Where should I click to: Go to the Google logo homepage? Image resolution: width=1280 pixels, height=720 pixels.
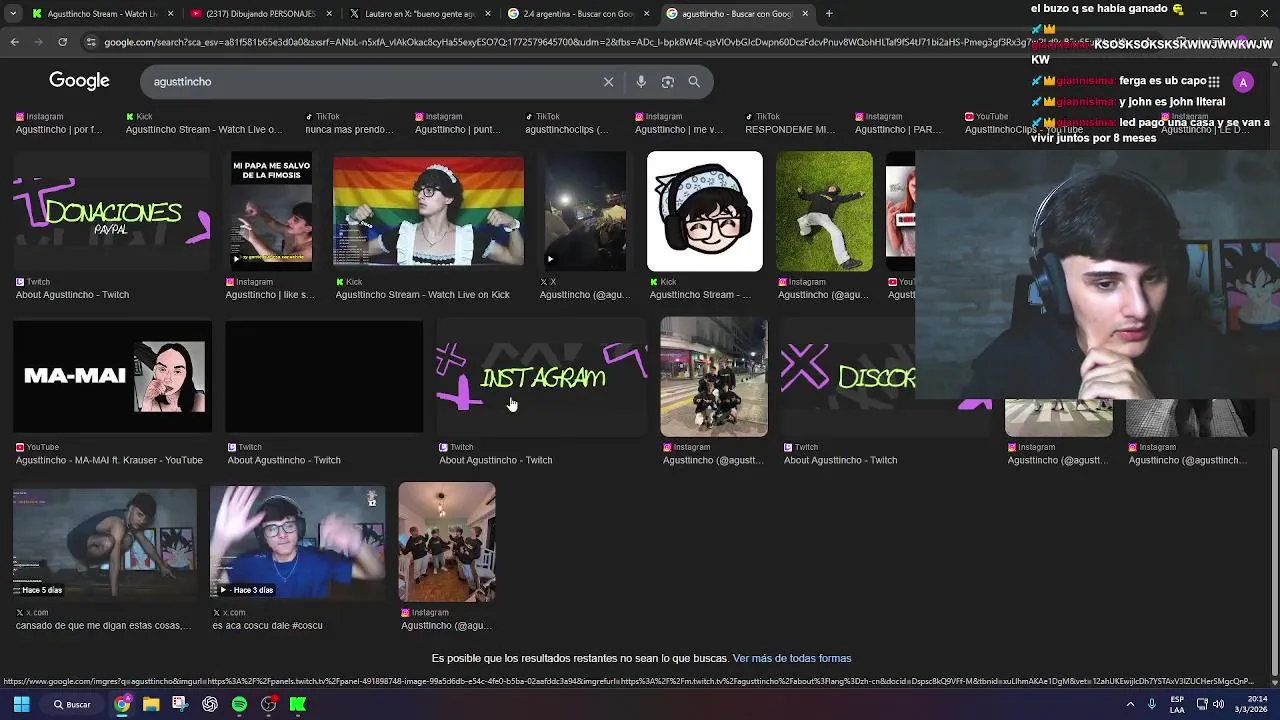click(79, 81)
